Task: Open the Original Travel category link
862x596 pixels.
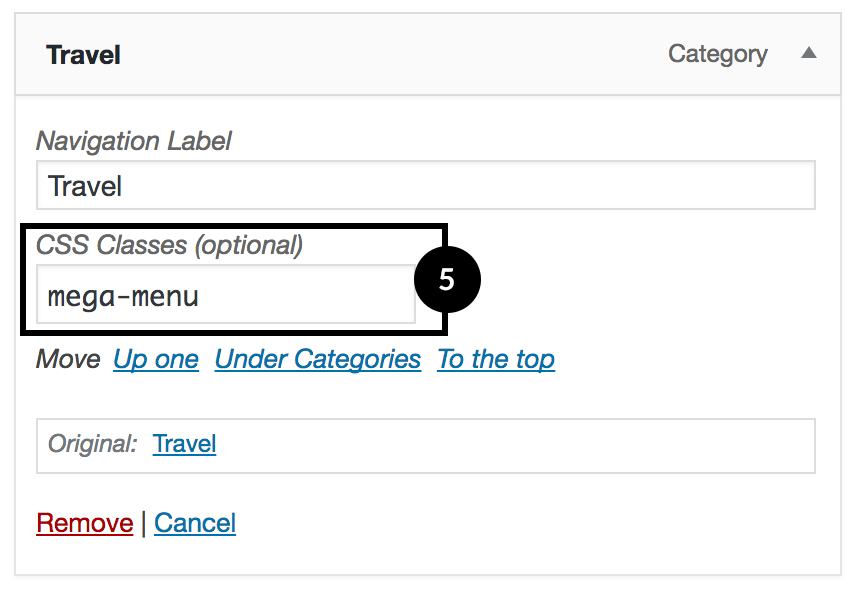Action: pos(184,444)
